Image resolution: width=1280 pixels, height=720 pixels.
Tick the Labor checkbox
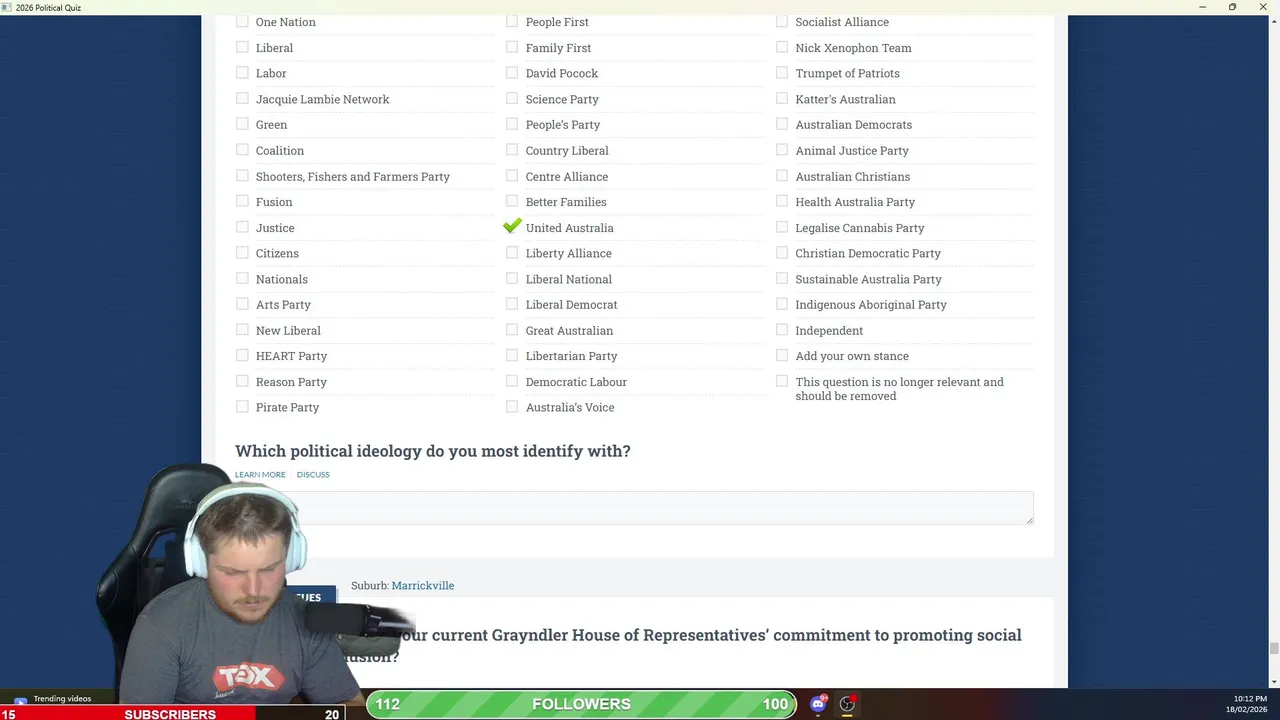click(x=242, y=73)
